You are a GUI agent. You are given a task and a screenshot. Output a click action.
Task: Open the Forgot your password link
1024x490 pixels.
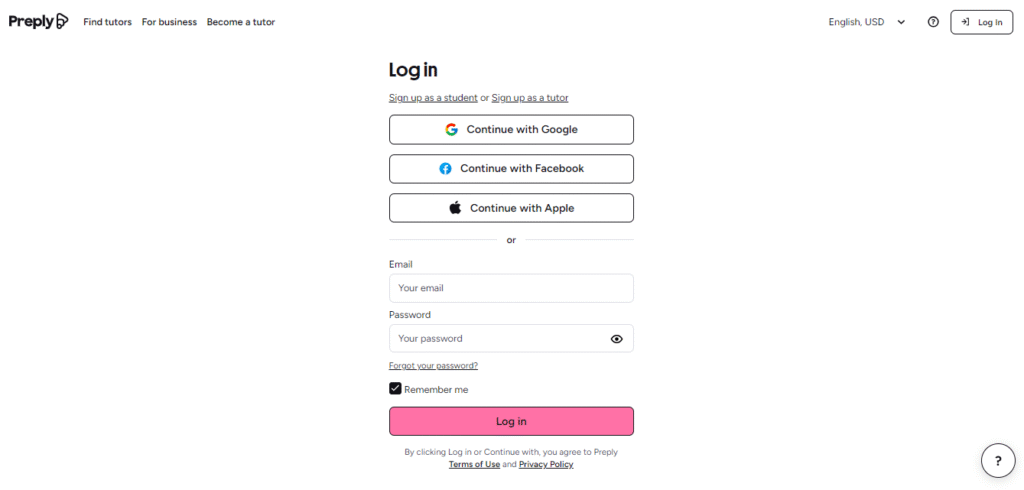pyautogui.click(x=433, y=366)
